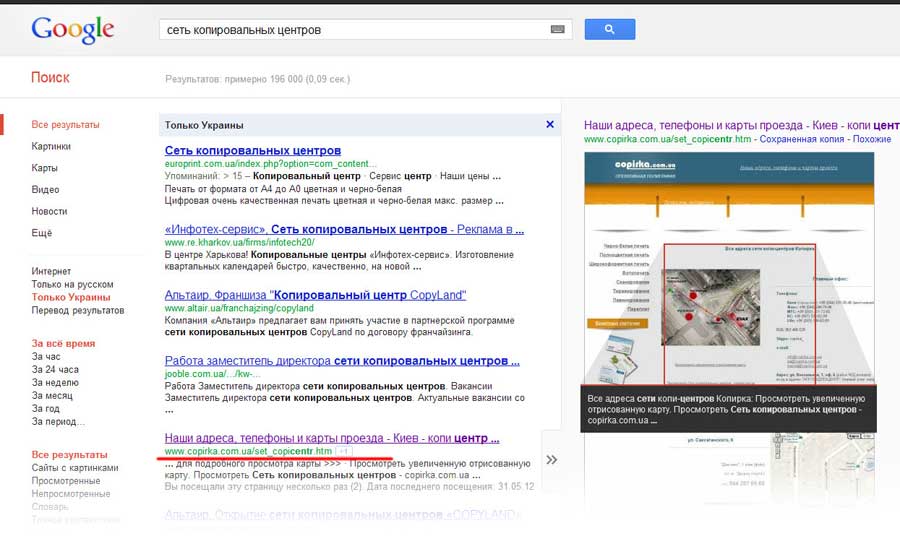Switch to 'Видео' search
Screen dimensions: 900x536
pyautogui.click(x=45, y=189)
